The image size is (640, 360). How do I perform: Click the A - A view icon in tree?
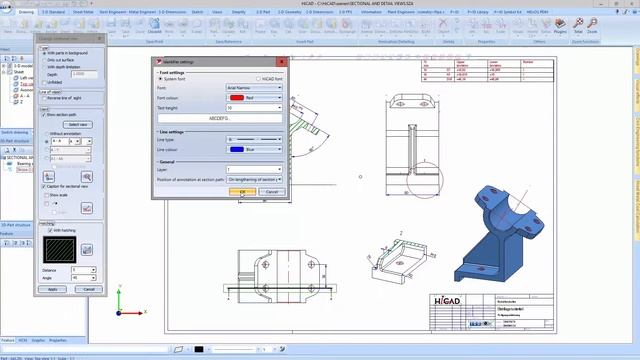16,96
